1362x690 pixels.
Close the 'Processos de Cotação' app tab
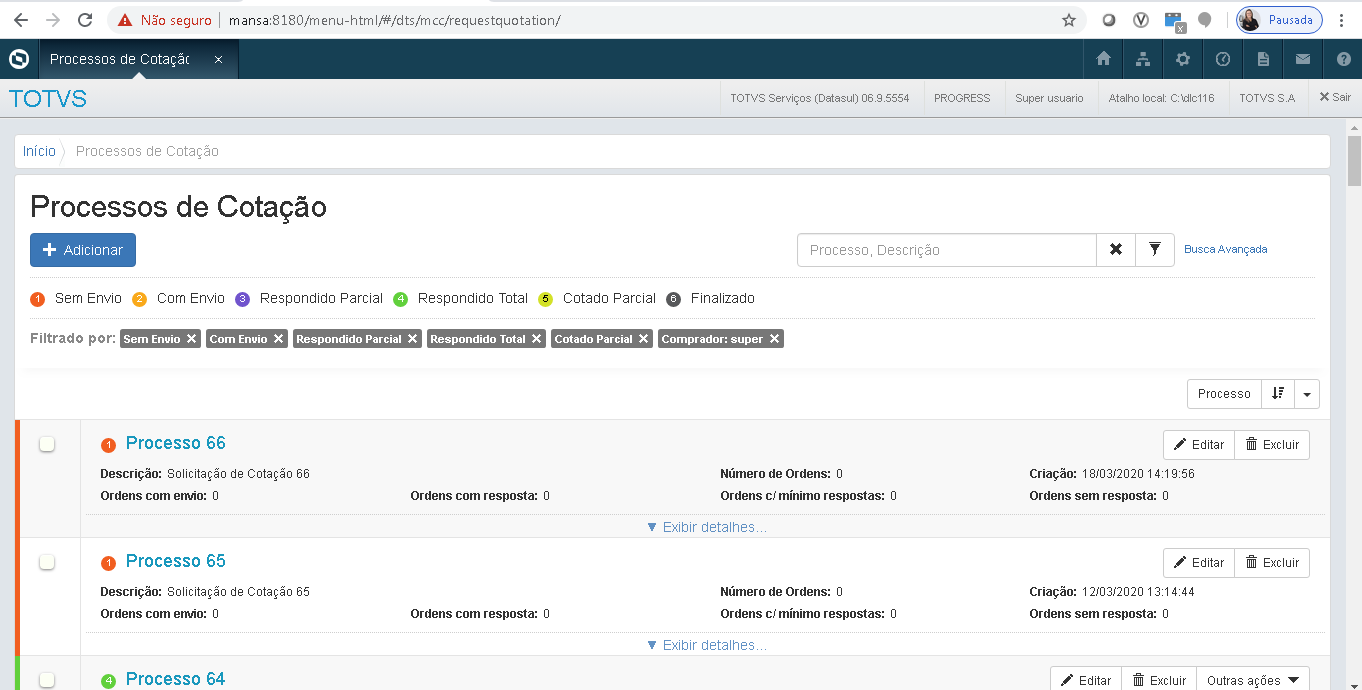pyautogui.click(x=218, y=59)
